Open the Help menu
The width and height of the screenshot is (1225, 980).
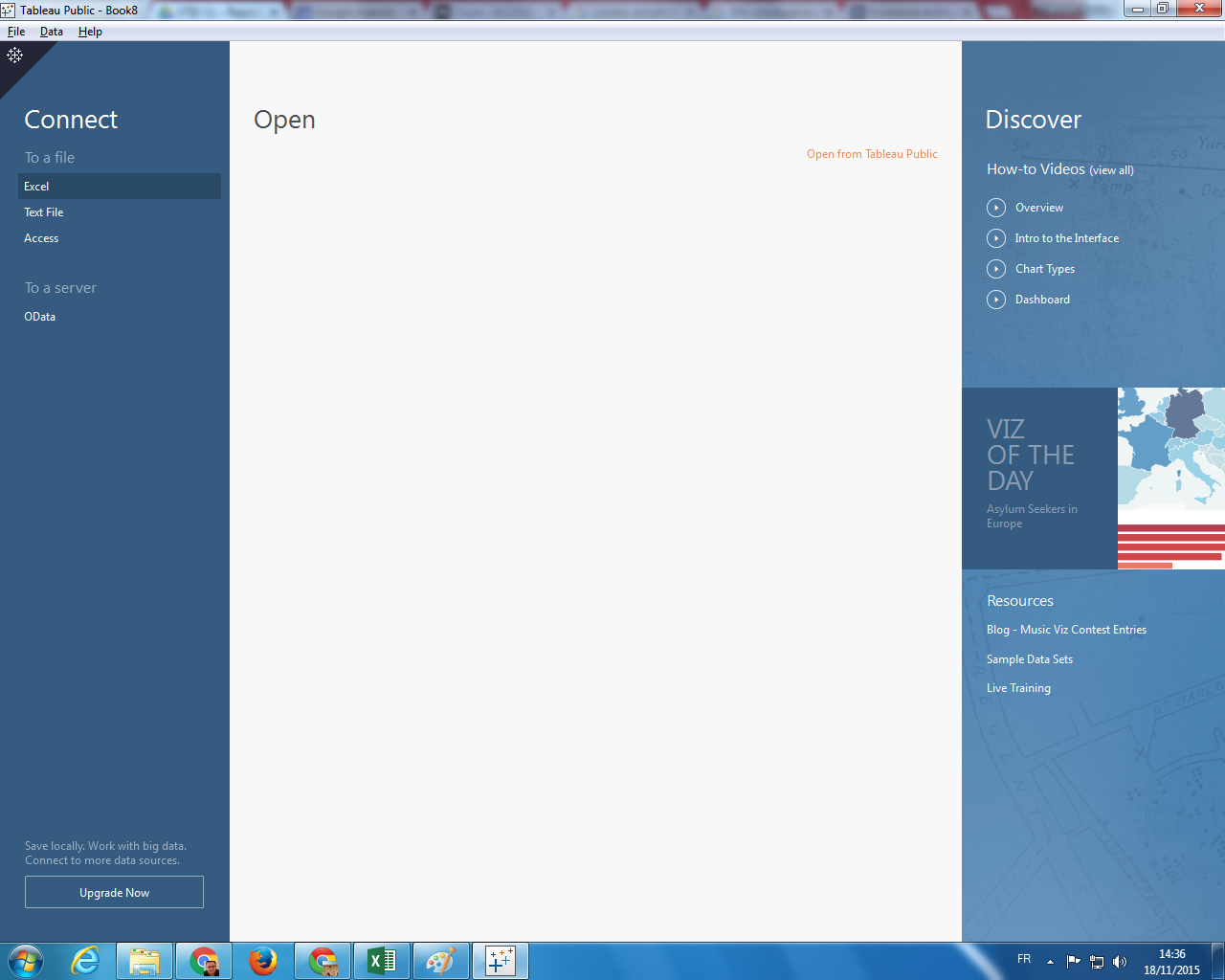tap(90, 32)
